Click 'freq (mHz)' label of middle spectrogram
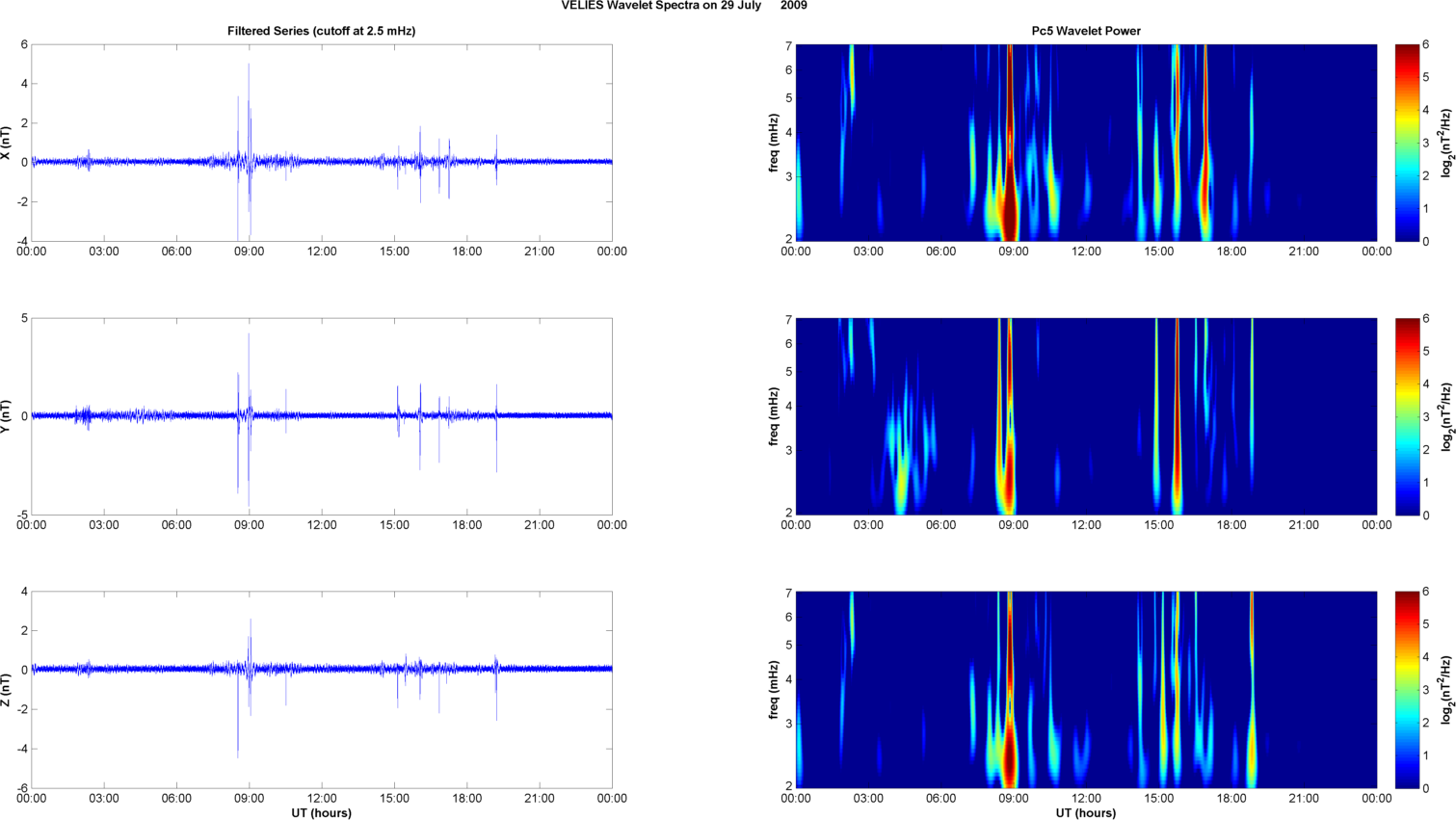This screenshot has width=1456, height=820. click(774, 416)
